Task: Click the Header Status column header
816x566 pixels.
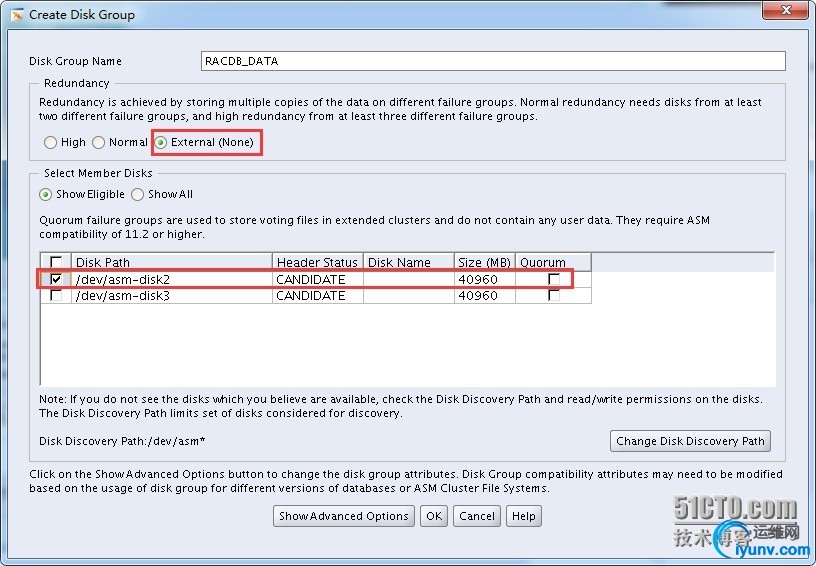Action: point(317,262)
